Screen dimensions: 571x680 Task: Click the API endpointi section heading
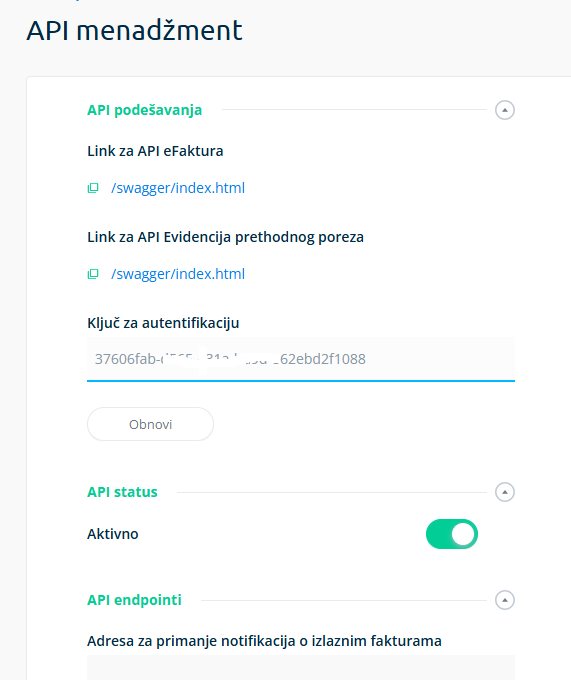[x=134, y=600]
